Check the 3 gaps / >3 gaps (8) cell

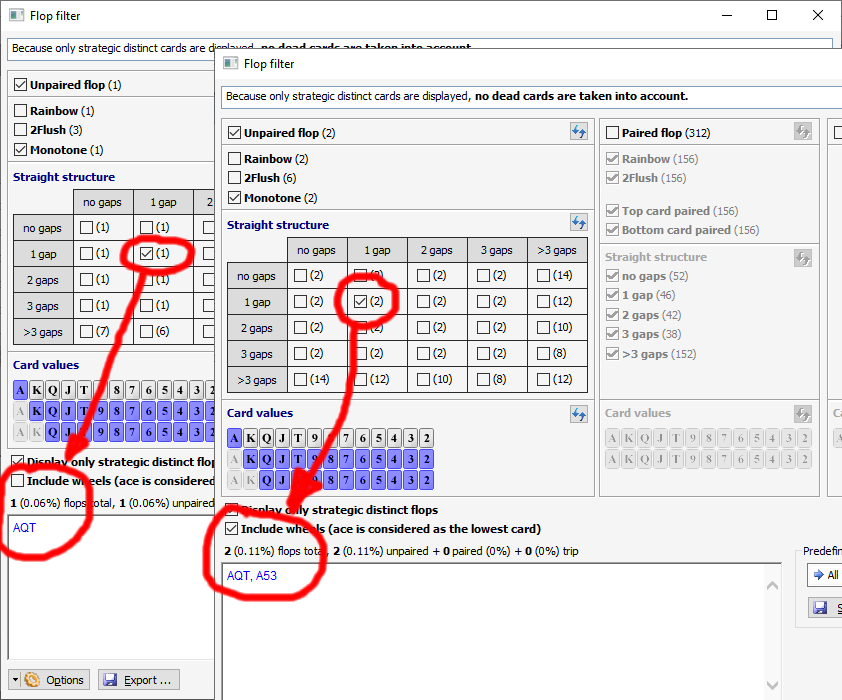point(543,353)
